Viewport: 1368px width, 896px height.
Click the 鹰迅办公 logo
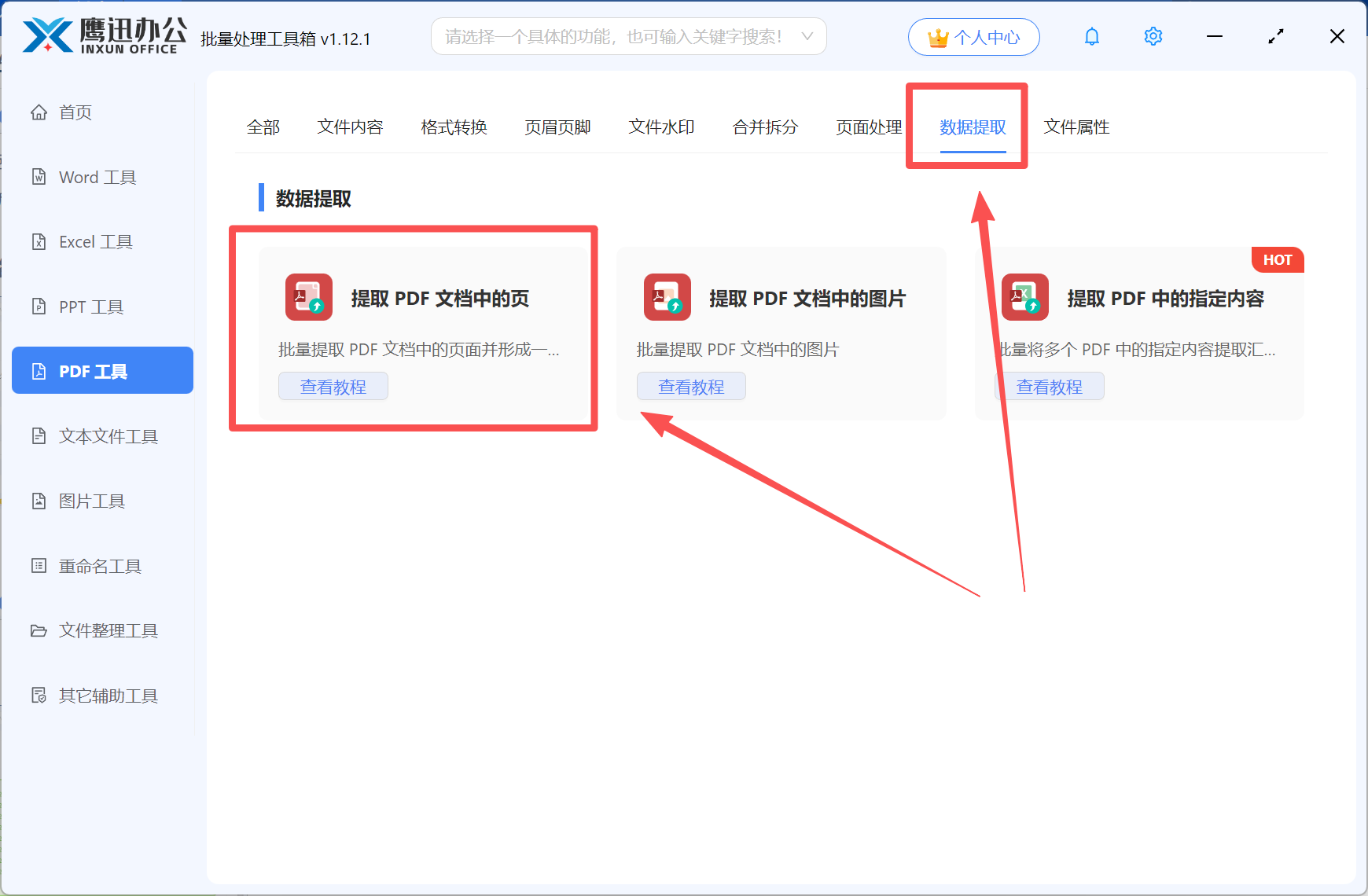click(x=102, y=33)
